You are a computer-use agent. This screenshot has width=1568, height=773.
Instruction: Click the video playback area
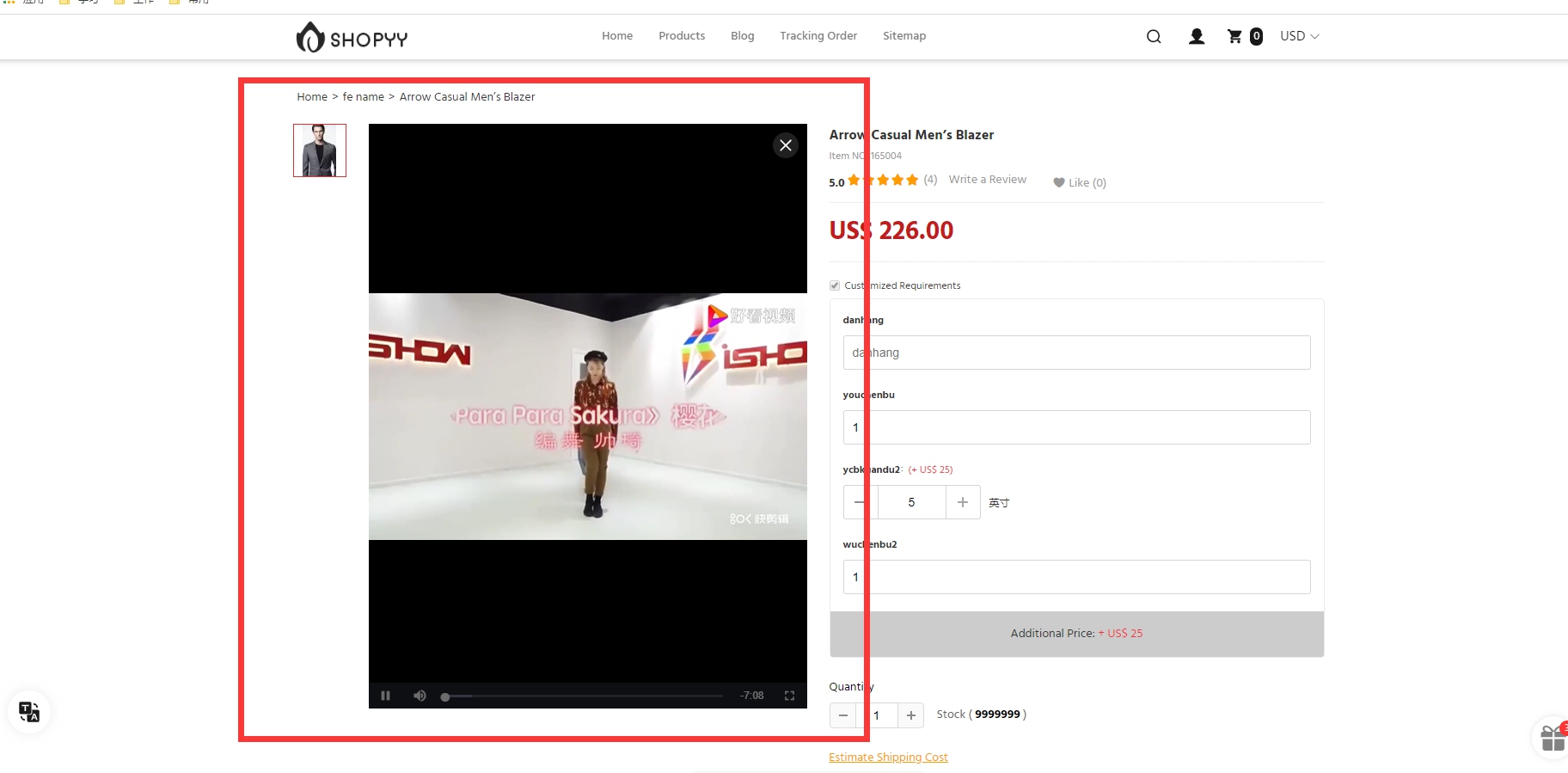(x=588, y=416)
